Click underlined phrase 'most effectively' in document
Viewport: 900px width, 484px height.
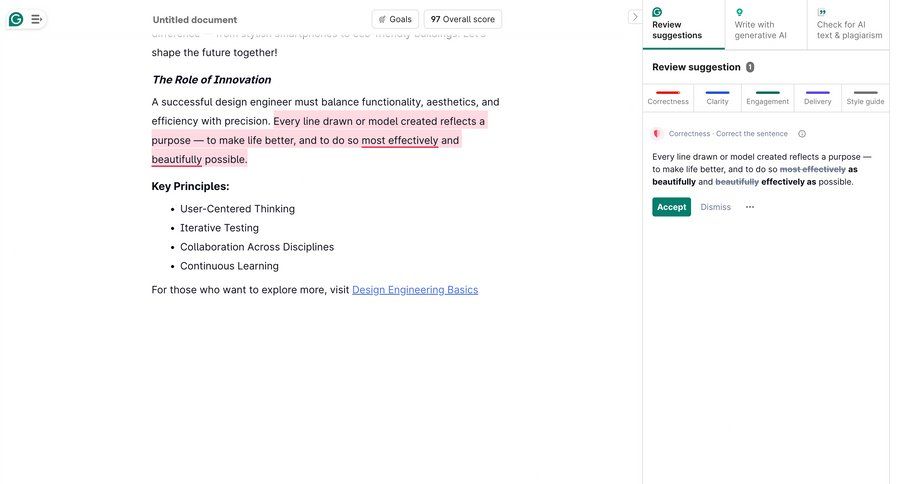pyautogui.click(x=399, y=141)
